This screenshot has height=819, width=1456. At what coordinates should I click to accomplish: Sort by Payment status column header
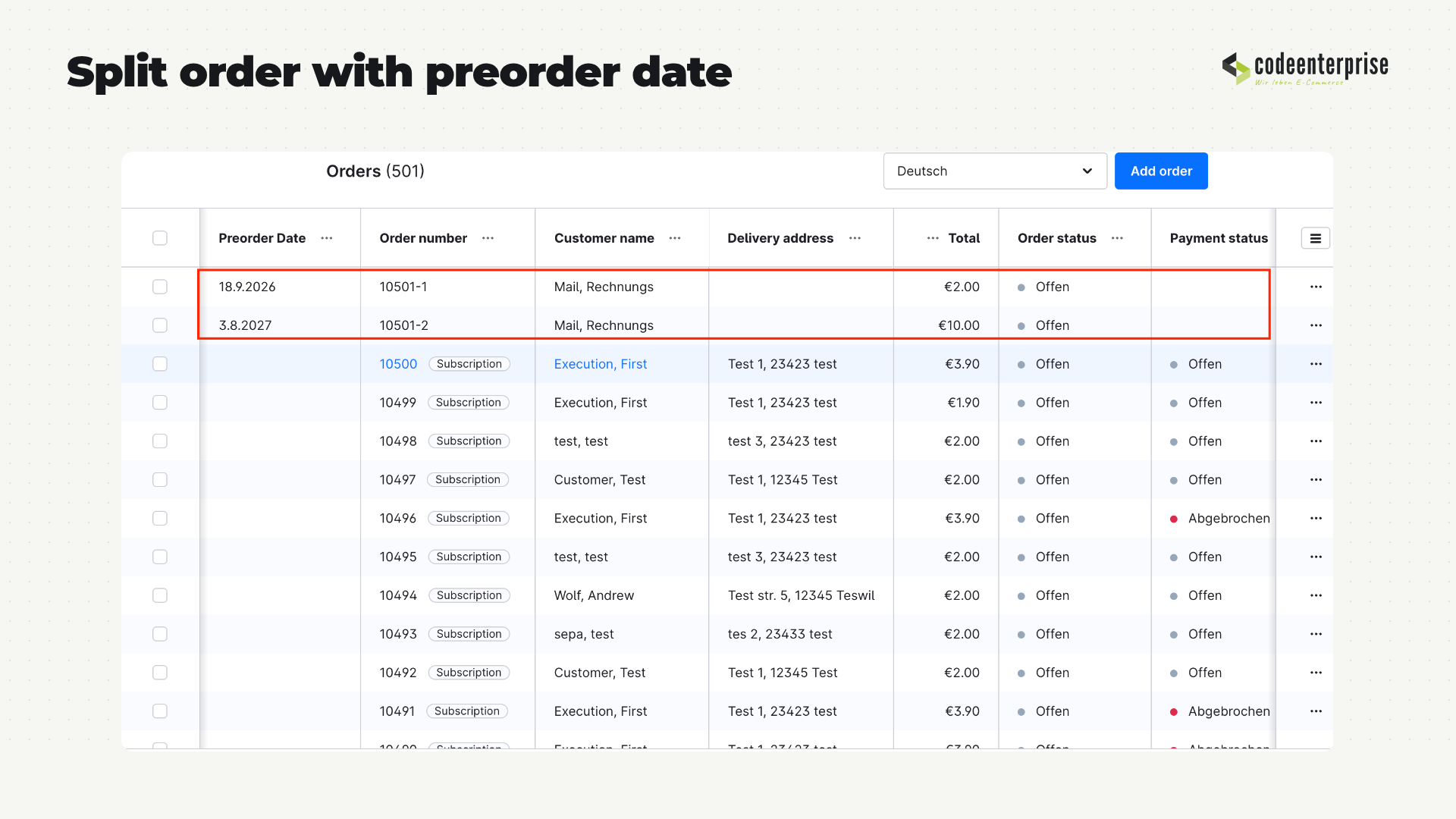point(1219,238)
